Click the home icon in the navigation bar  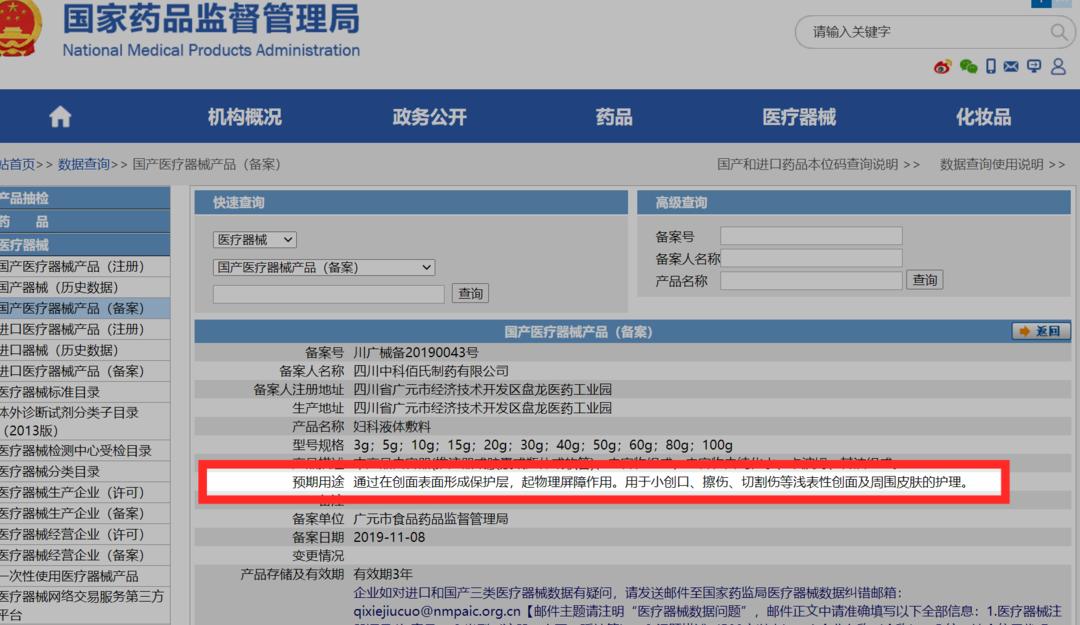[x=59, y=116]
